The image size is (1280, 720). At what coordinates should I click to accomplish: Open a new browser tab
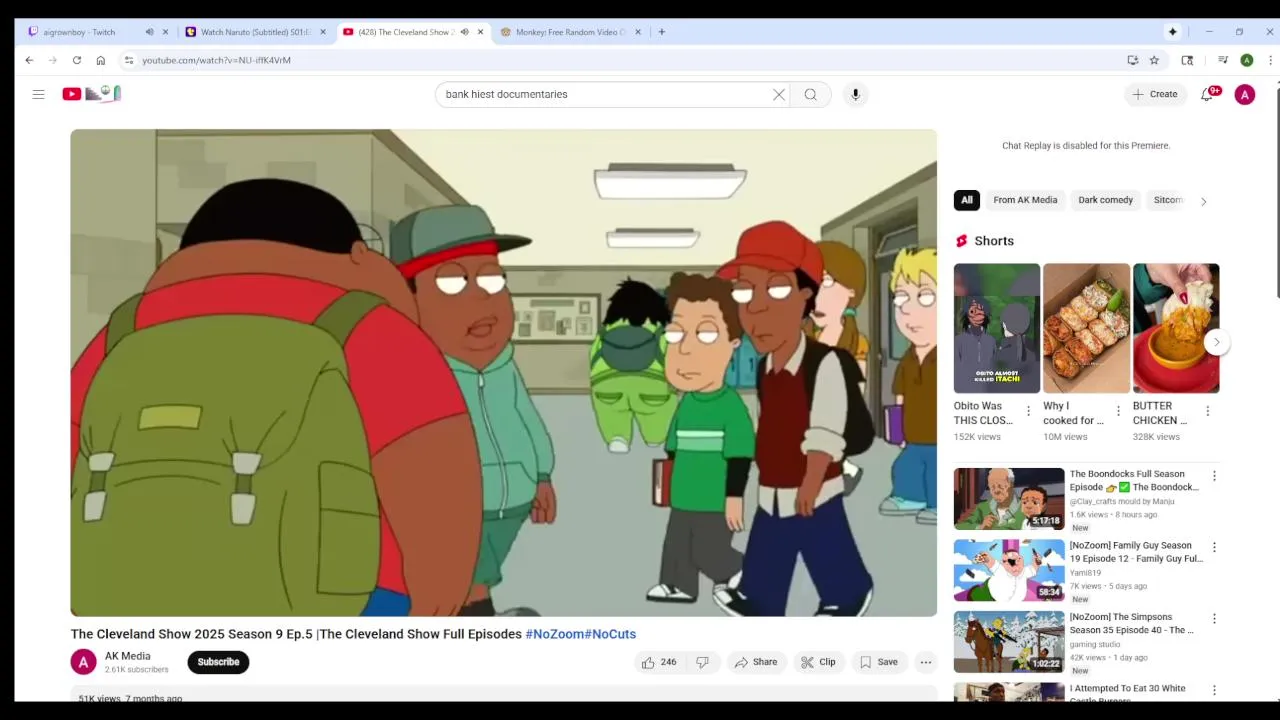pos(661,32)
